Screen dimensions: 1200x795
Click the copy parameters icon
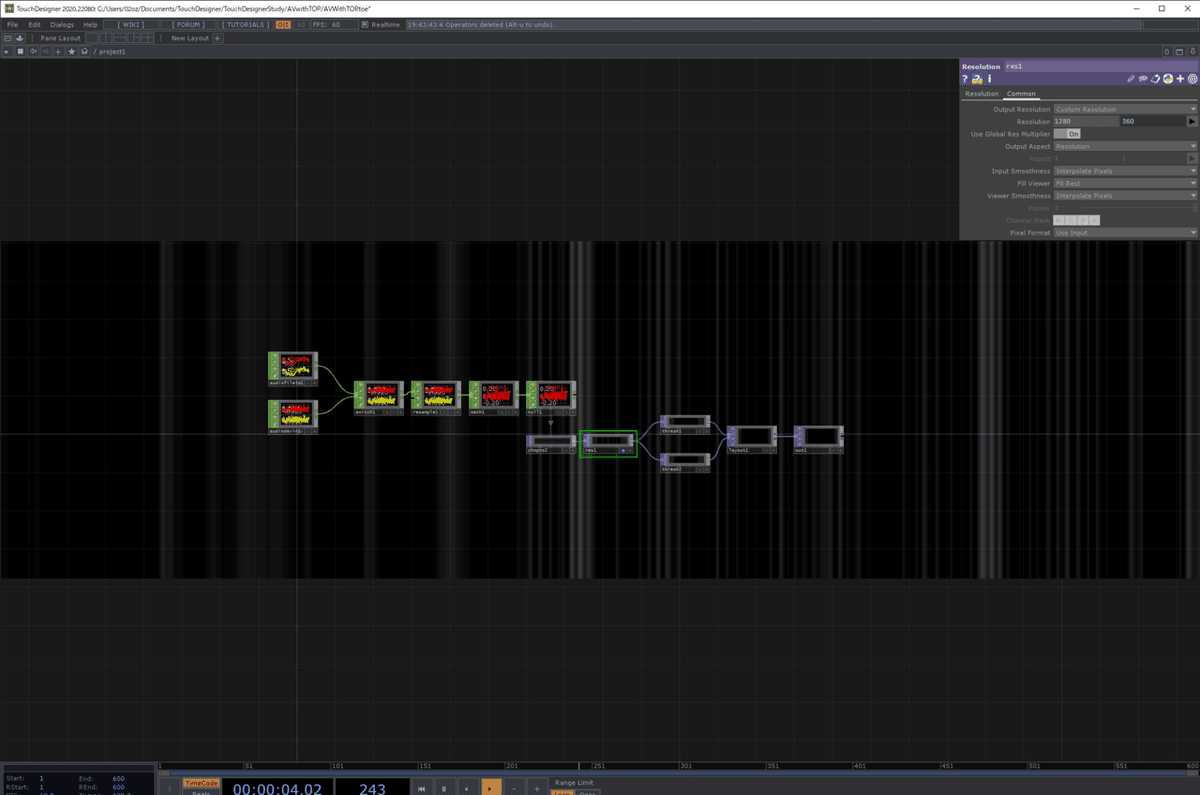pyautogui.click(x=1155, y=79)
